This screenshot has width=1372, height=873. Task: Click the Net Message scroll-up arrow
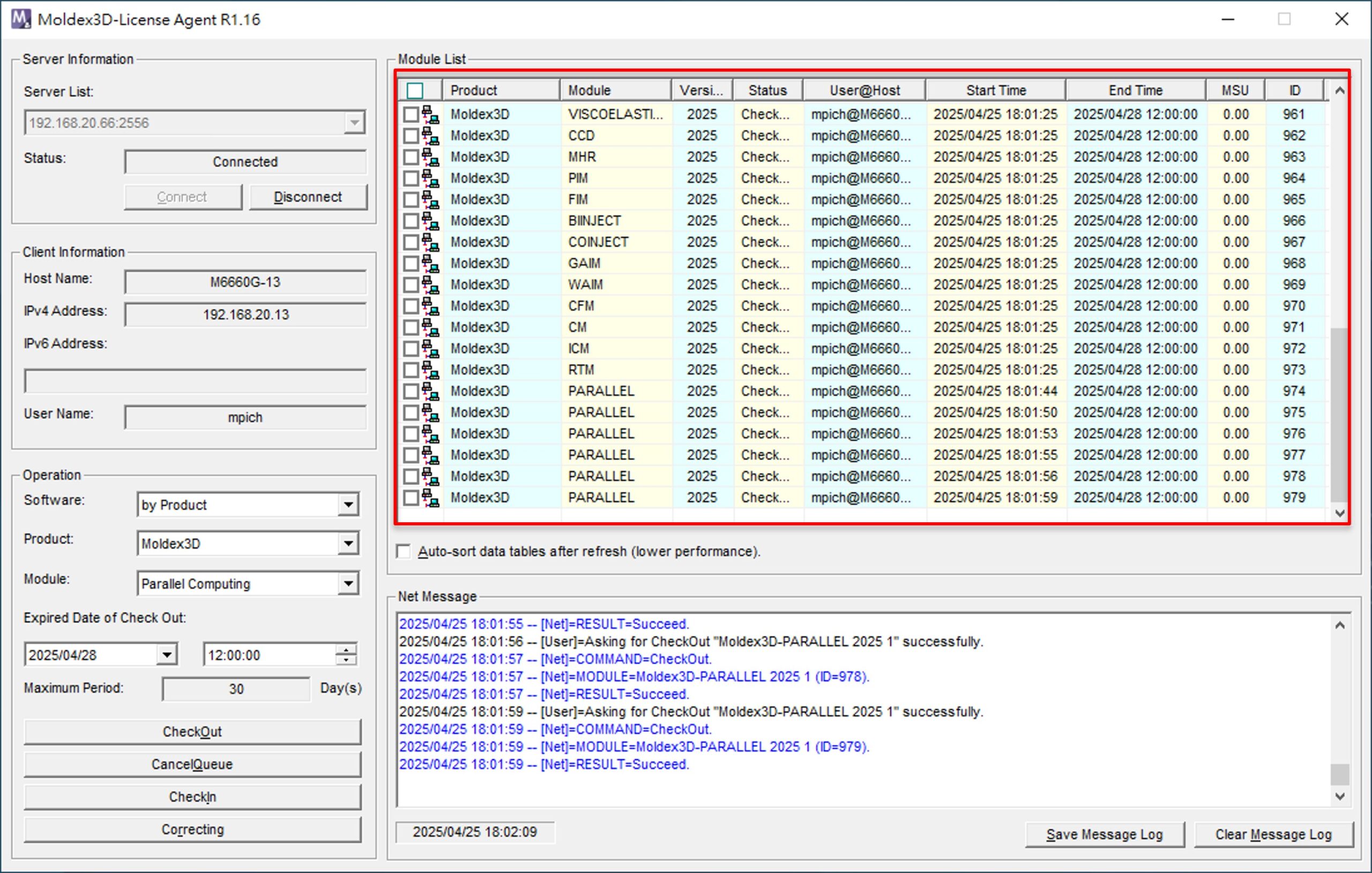tap(1339, 626)
